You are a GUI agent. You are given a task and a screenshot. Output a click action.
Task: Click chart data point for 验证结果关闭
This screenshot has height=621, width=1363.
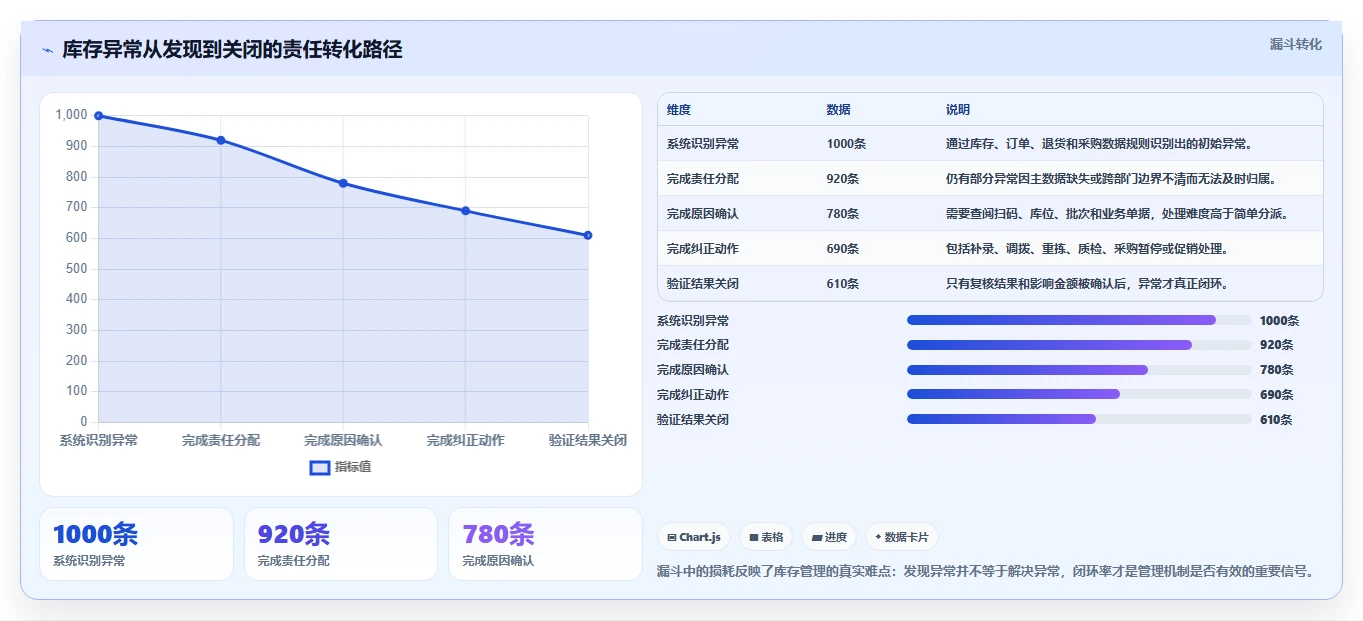click(x=588, y=235)
